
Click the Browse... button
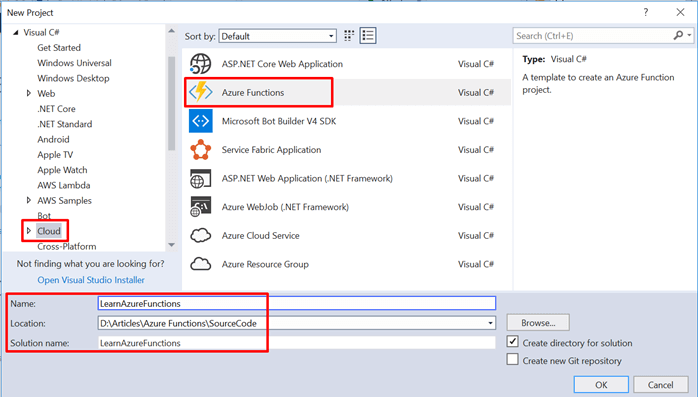(x=538, y=323)
